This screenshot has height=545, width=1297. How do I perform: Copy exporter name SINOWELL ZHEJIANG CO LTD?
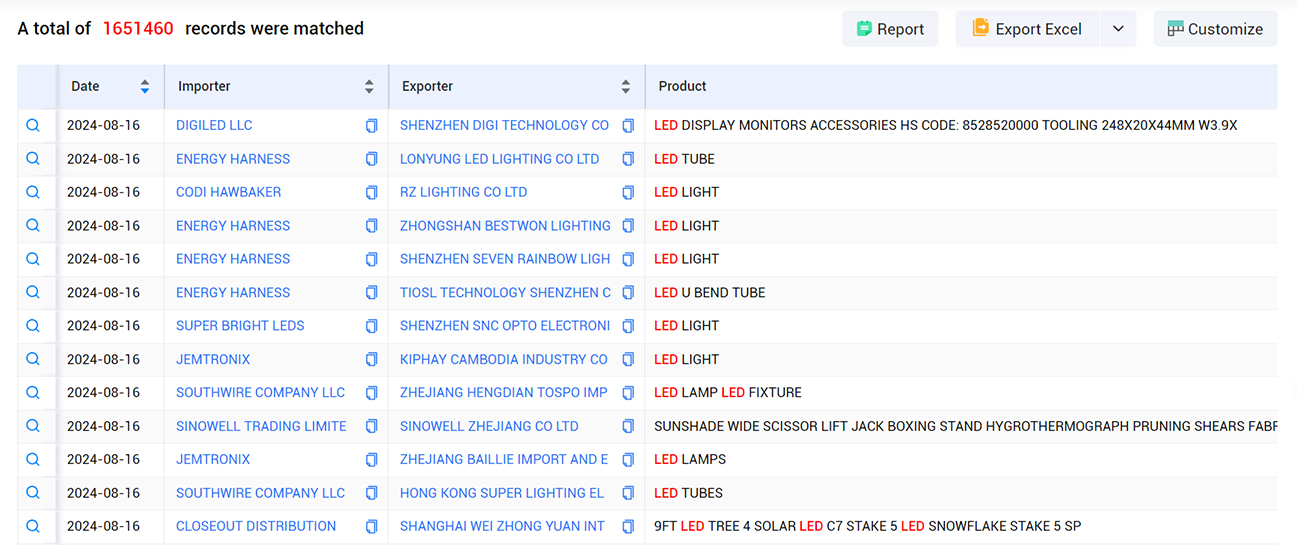[628, 426]
